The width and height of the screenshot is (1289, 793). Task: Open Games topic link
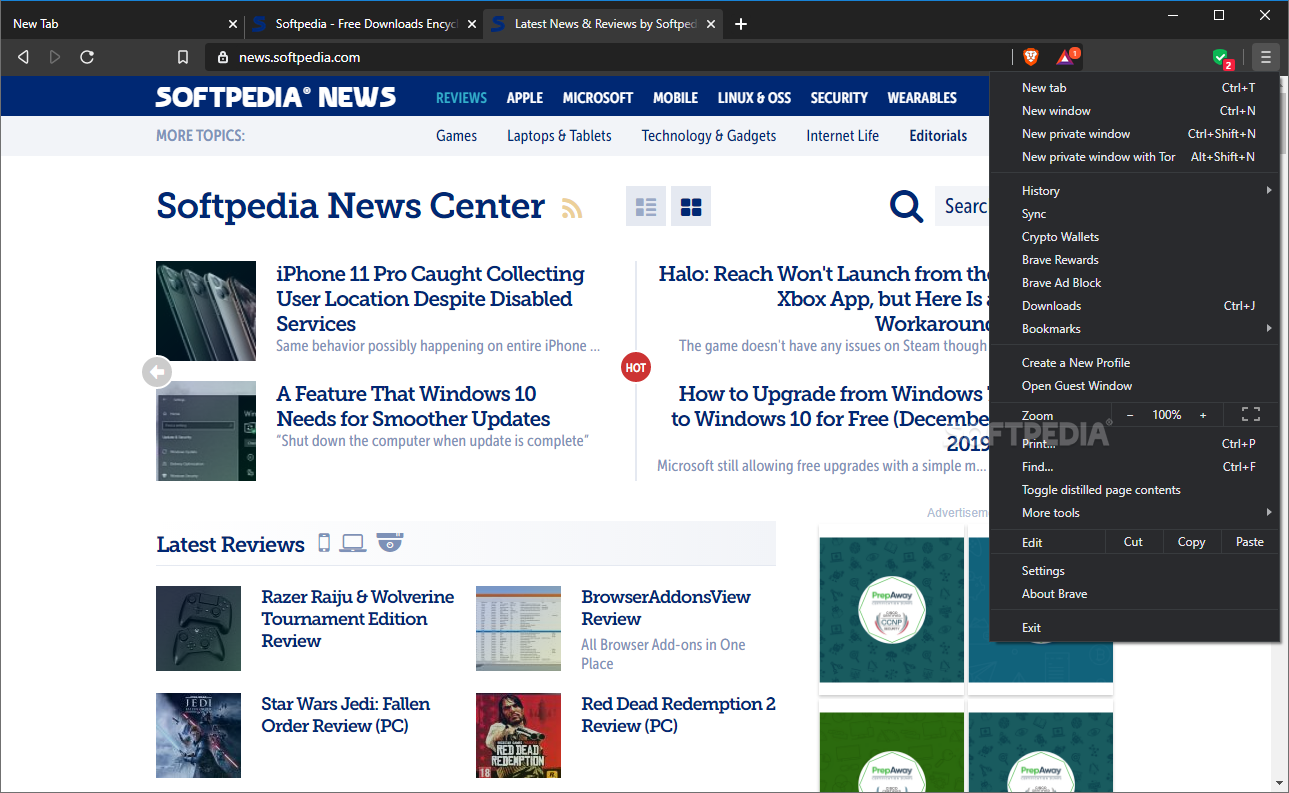[456, 135]
